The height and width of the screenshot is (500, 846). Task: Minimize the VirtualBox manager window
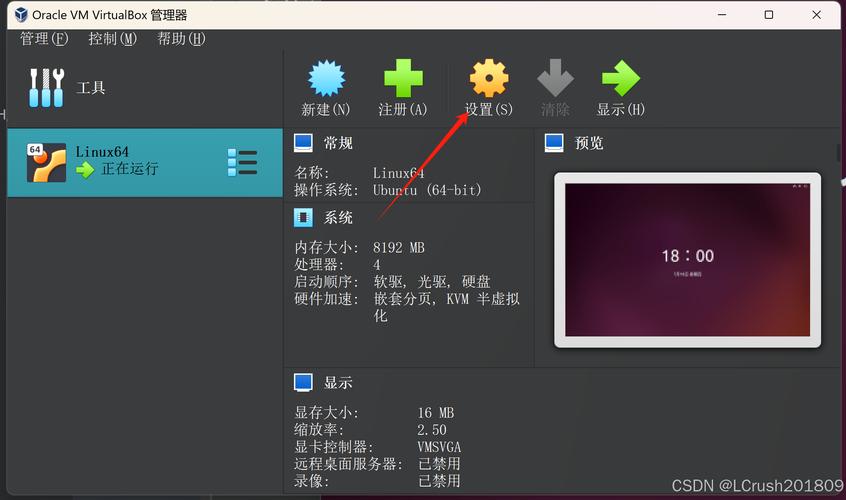click(722, 15)
